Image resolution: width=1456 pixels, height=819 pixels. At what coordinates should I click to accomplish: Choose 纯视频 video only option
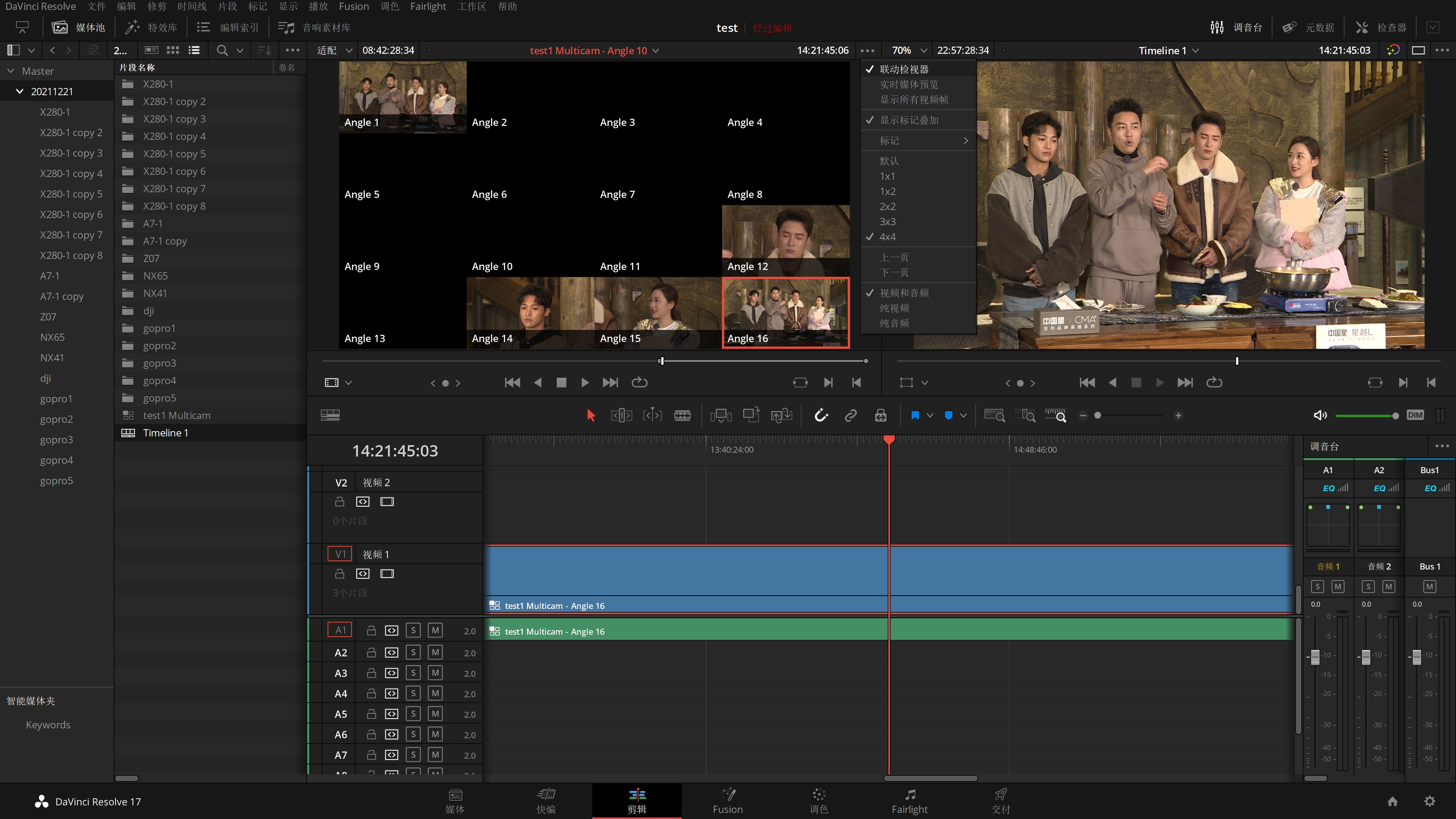[x=918, y=308]
